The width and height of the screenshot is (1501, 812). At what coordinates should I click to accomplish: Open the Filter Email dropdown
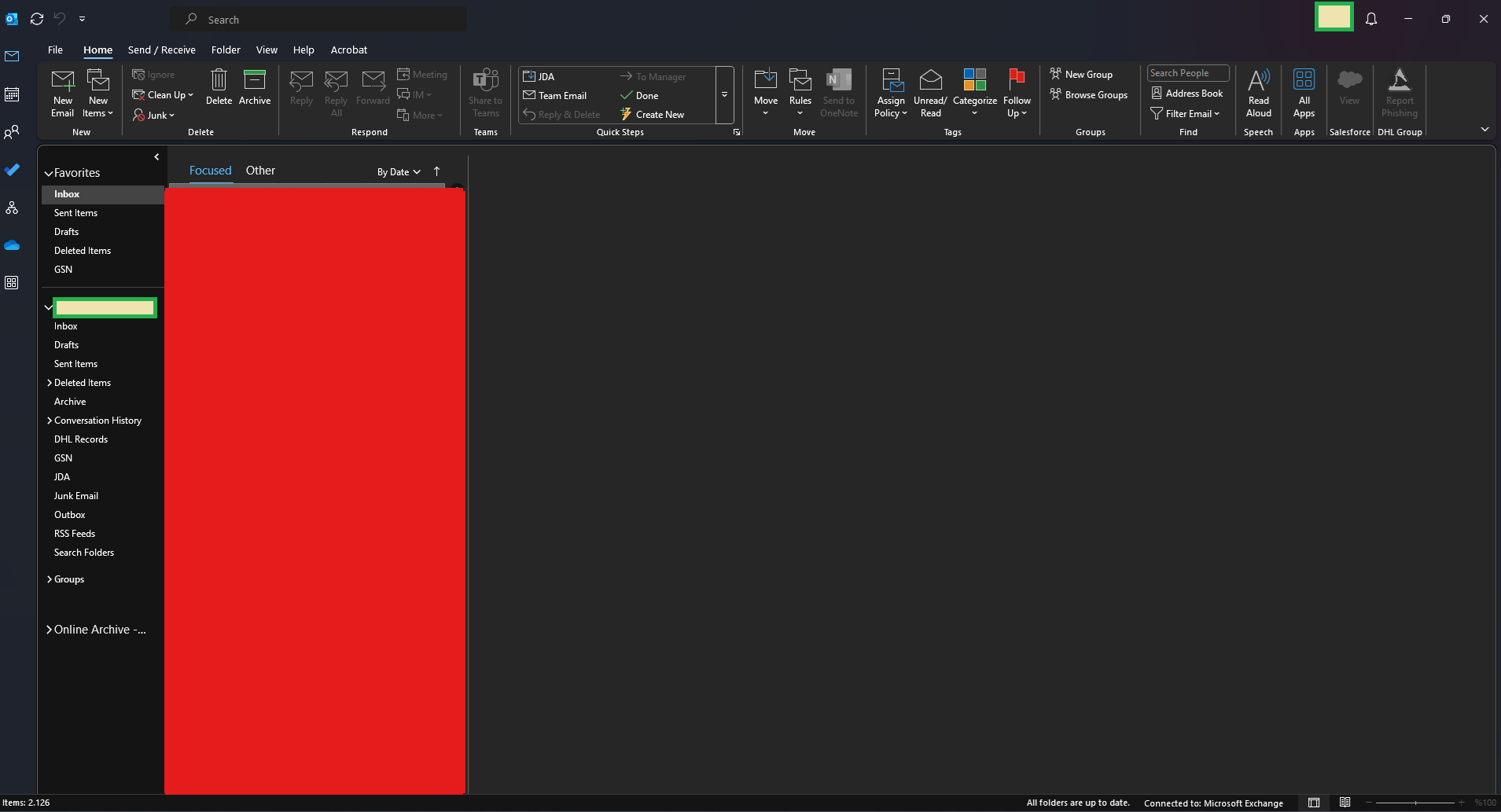(x=1186, y=114)
